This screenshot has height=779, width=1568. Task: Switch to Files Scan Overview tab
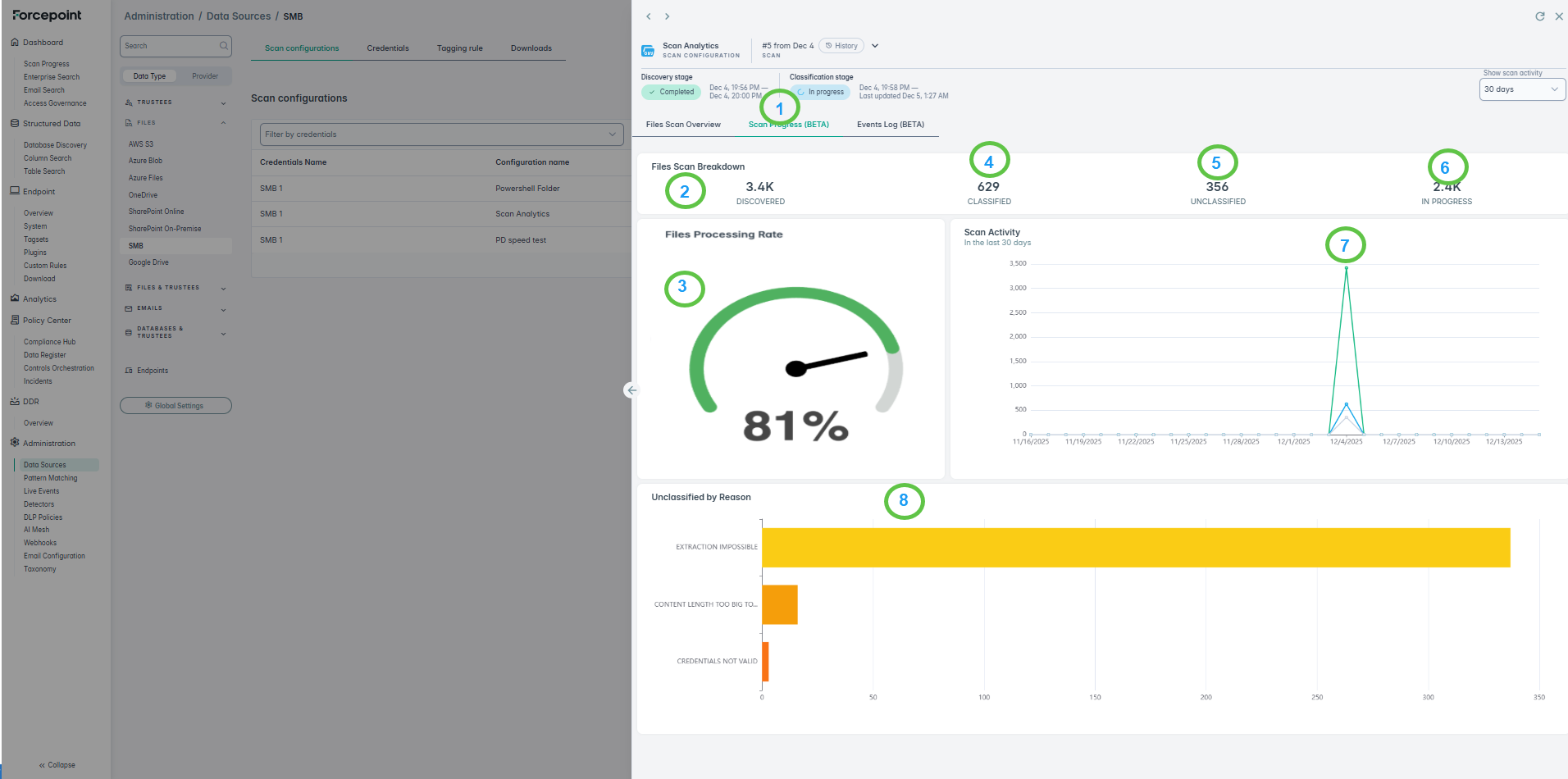683,125
